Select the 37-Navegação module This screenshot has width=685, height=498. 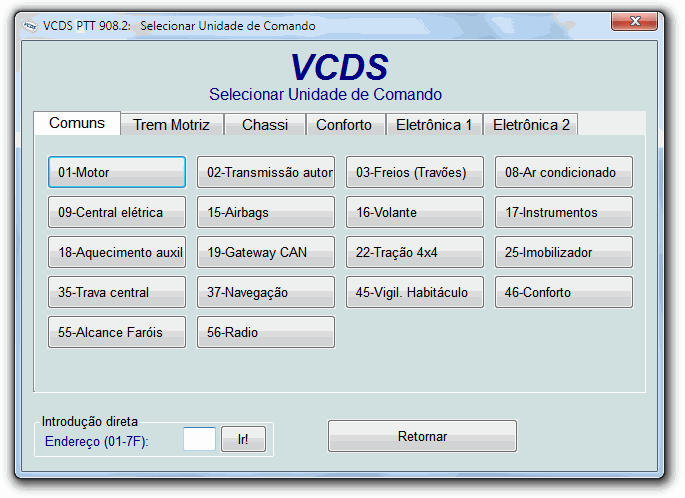point(266,292)
